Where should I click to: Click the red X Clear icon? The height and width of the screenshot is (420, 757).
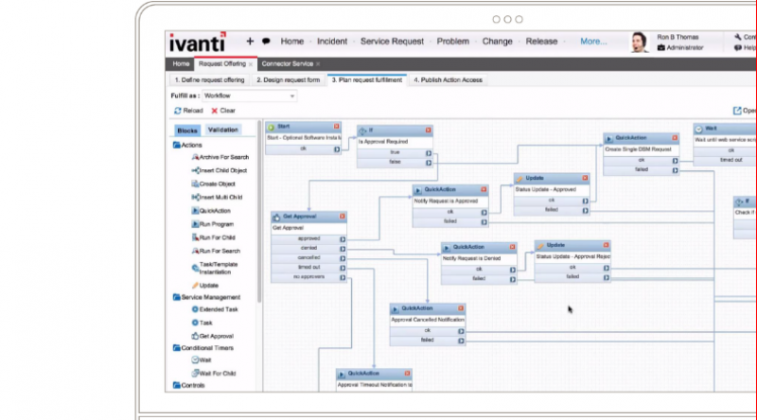(x=214, y=111)
